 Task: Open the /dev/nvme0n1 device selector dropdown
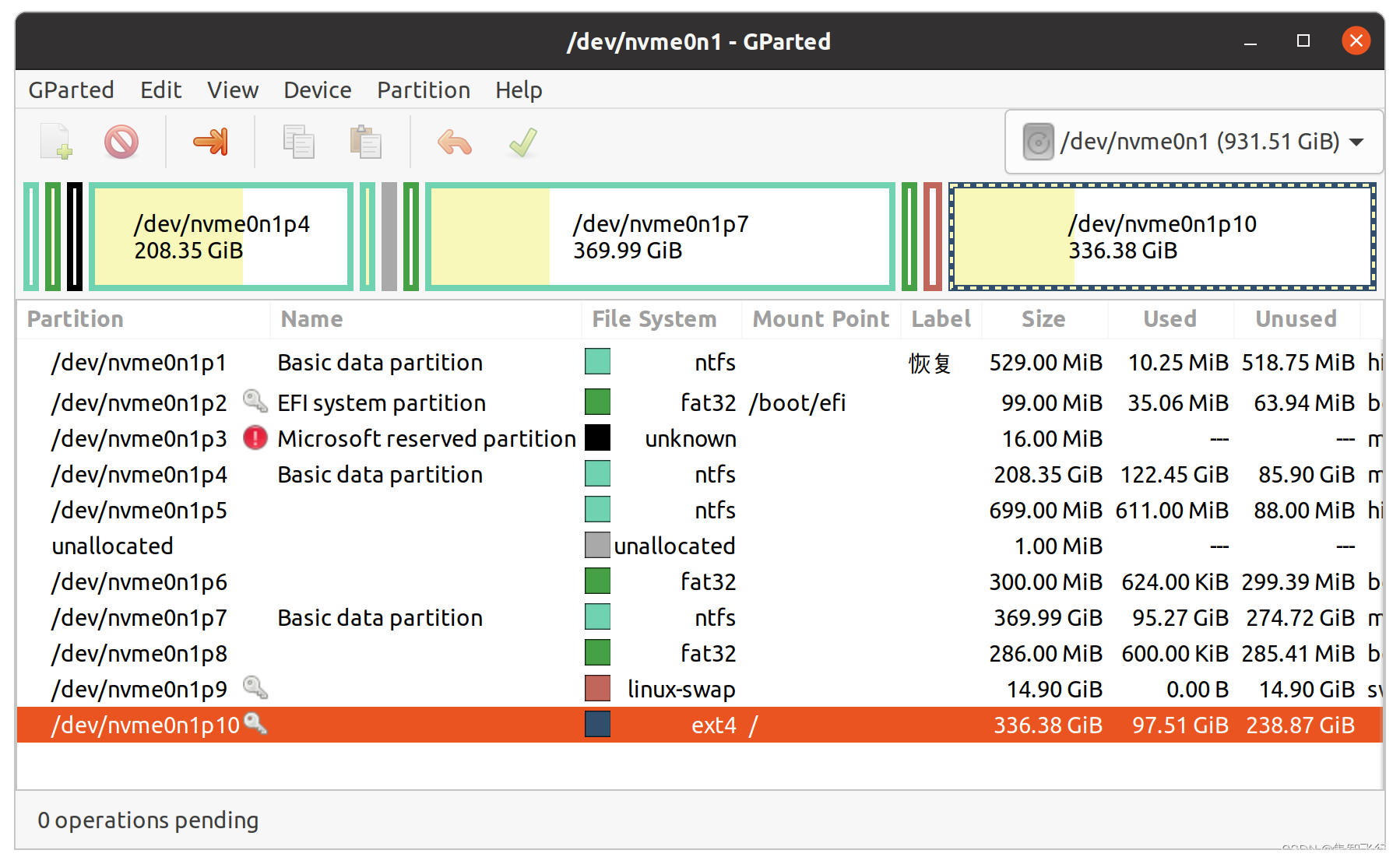point(1194,142)
